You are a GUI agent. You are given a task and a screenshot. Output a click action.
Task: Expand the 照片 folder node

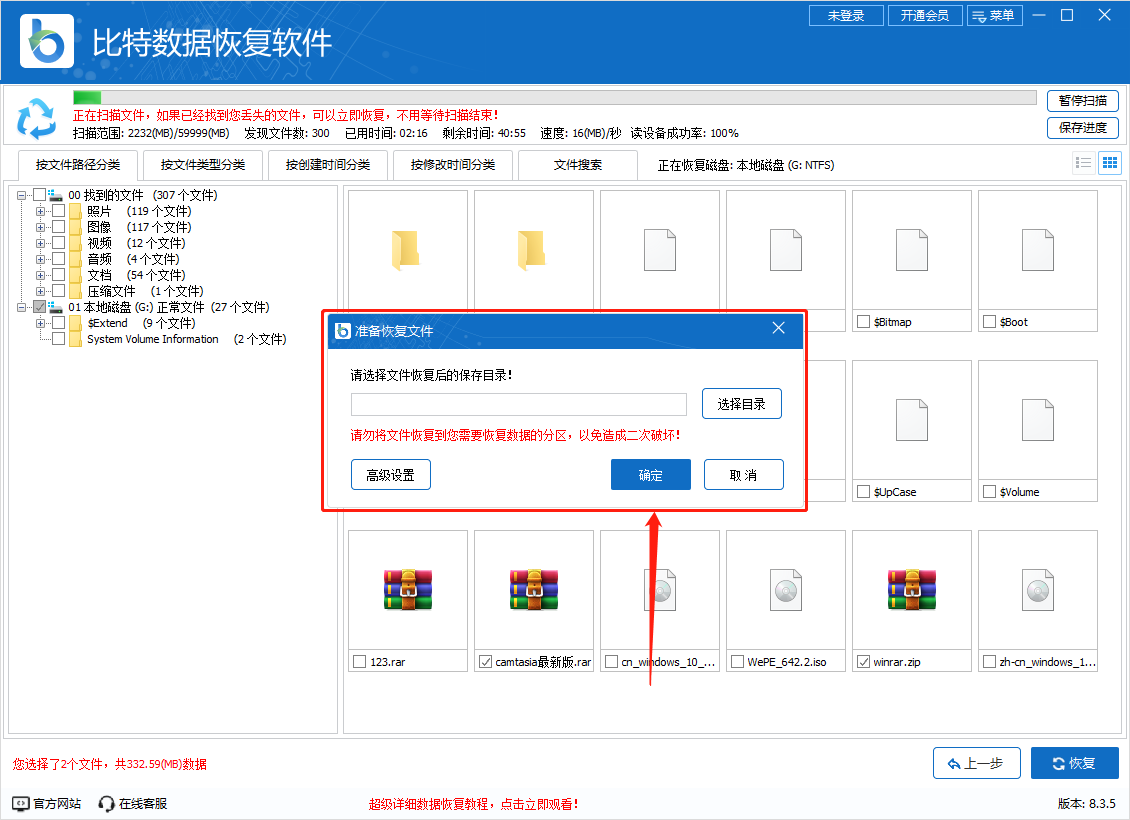point(40,212)
